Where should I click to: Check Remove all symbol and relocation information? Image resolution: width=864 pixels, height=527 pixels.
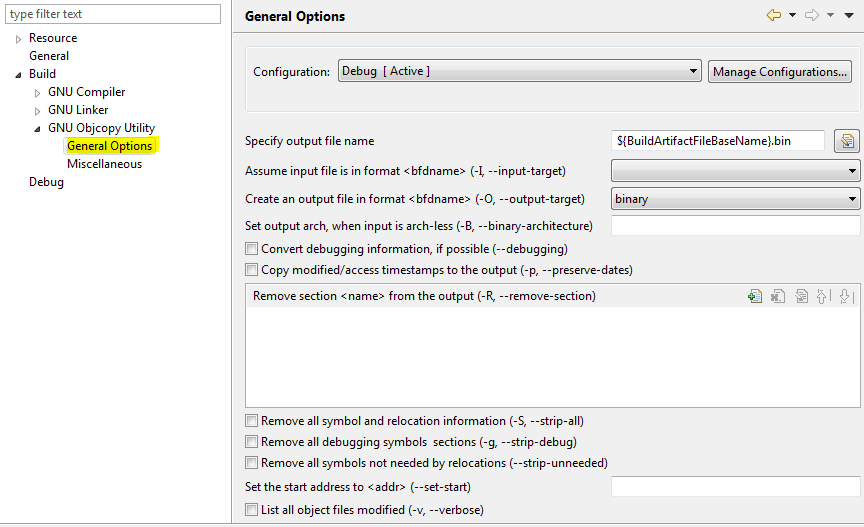[x=251, y=421]
